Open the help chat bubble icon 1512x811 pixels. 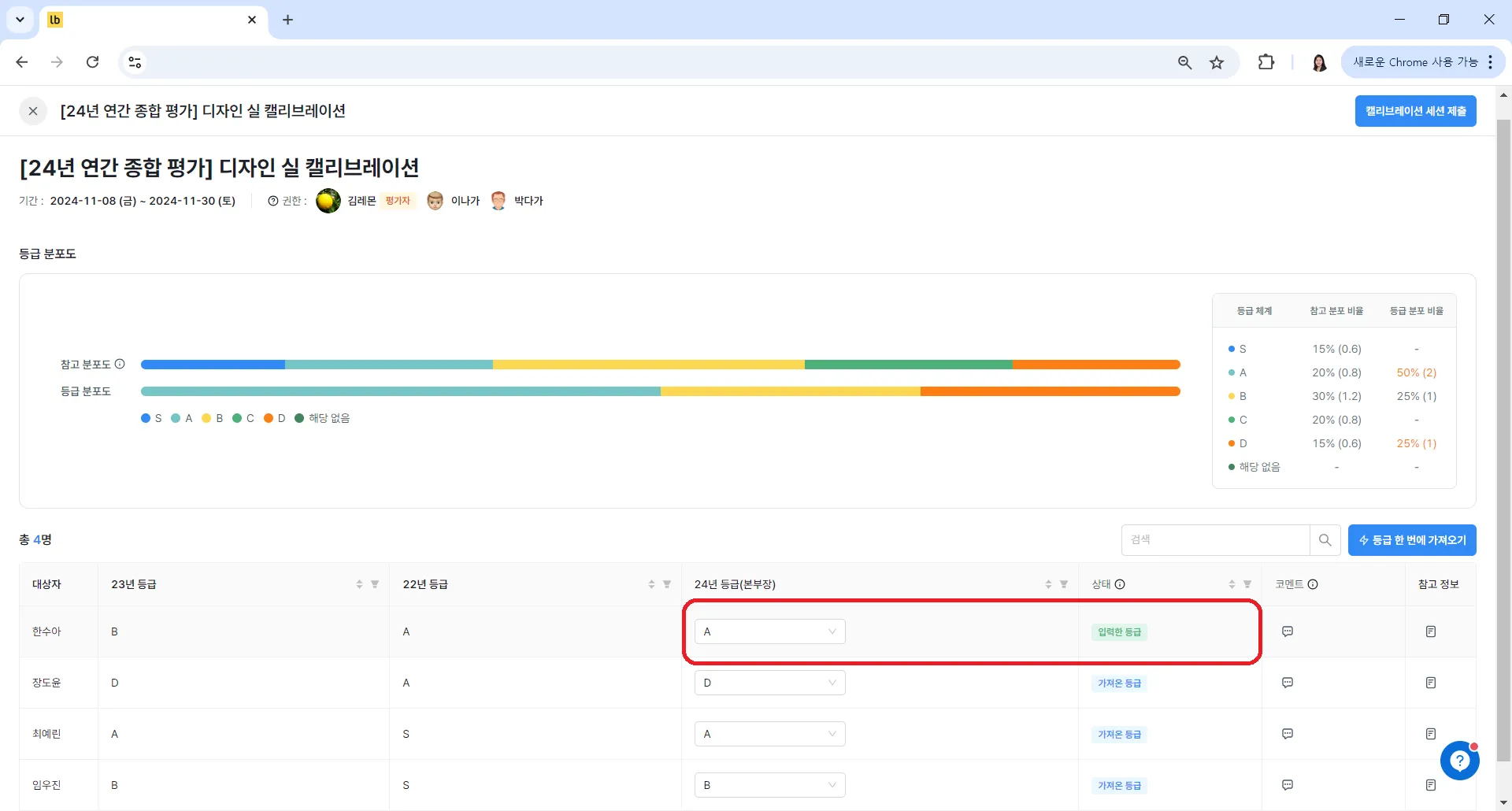pyautogui.click(x=1459, y=761)
